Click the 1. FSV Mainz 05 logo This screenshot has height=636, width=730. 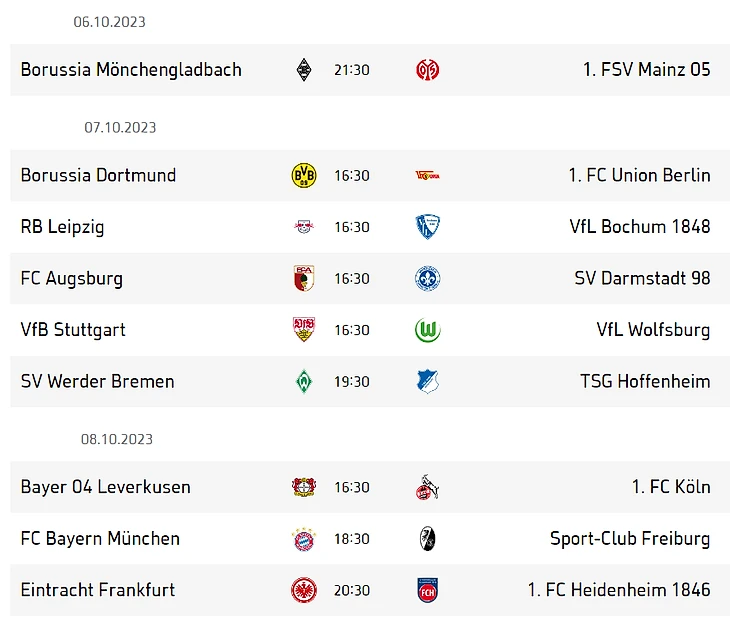click(x=427, y=70)
